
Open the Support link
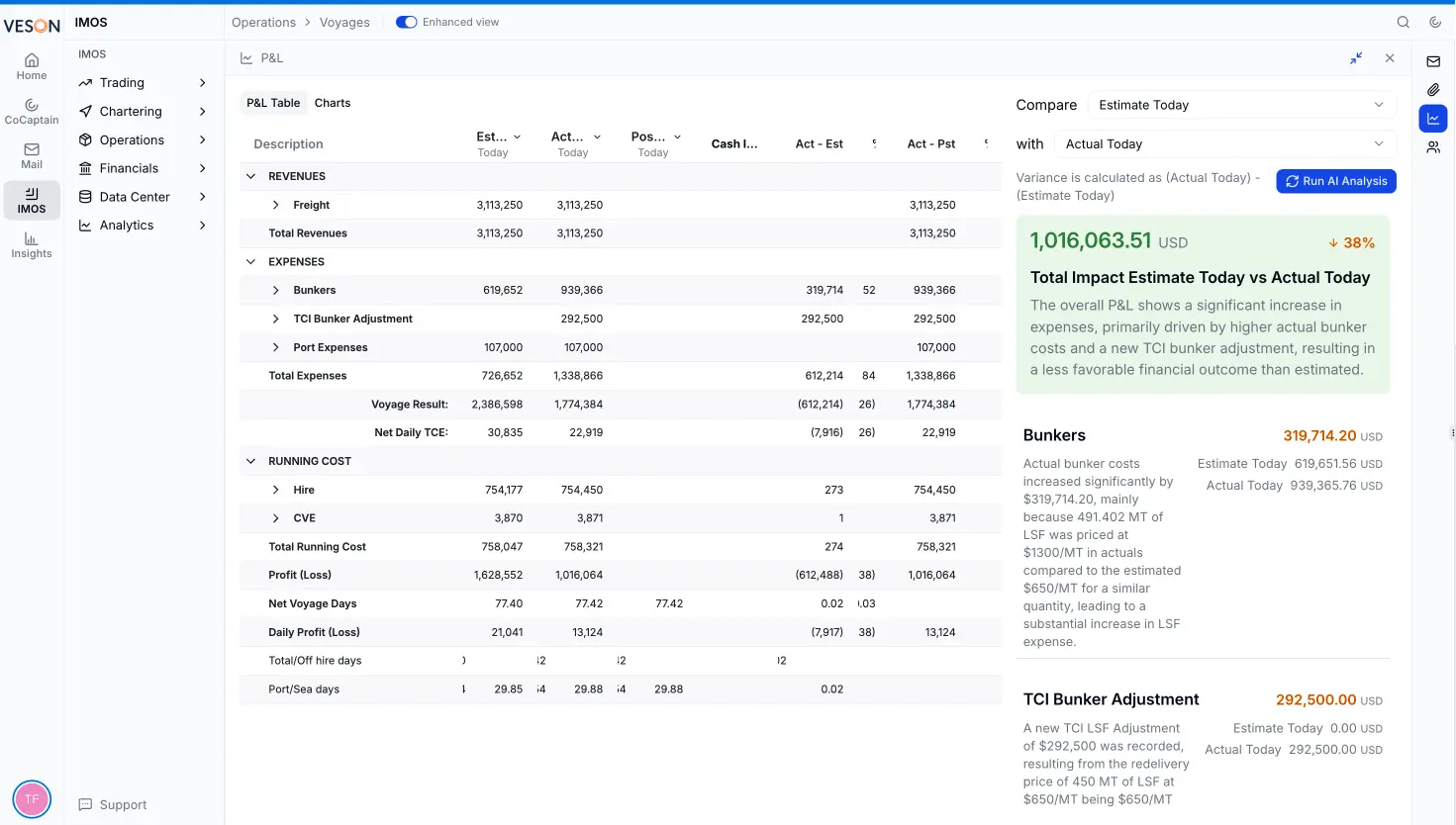pos(123,805)
